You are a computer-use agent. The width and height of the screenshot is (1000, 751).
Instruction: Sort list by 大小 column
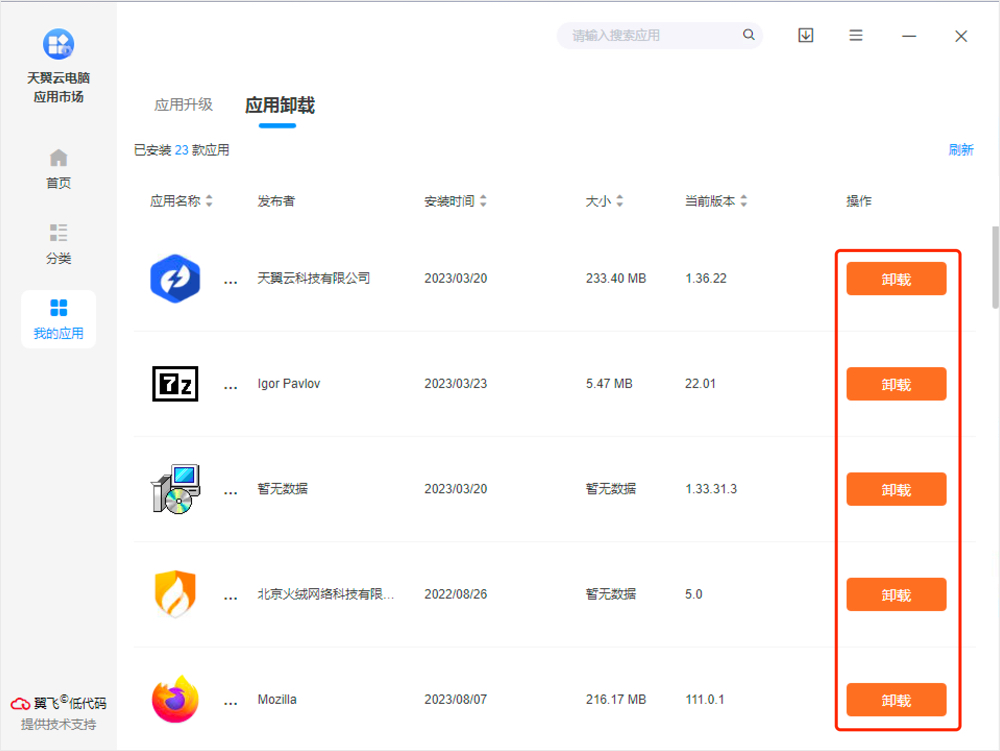606,201
